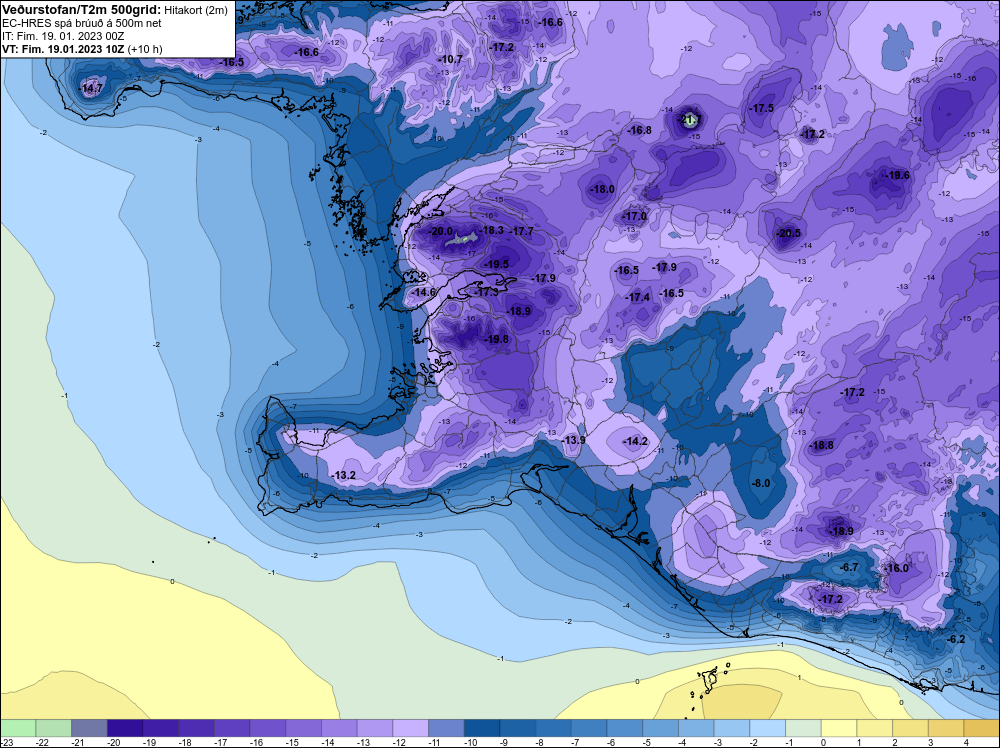Image resolution: width=1000 pixels, height=748 pixels.
Task: Click the -6.7 temperature value
Action: (849, 567)
